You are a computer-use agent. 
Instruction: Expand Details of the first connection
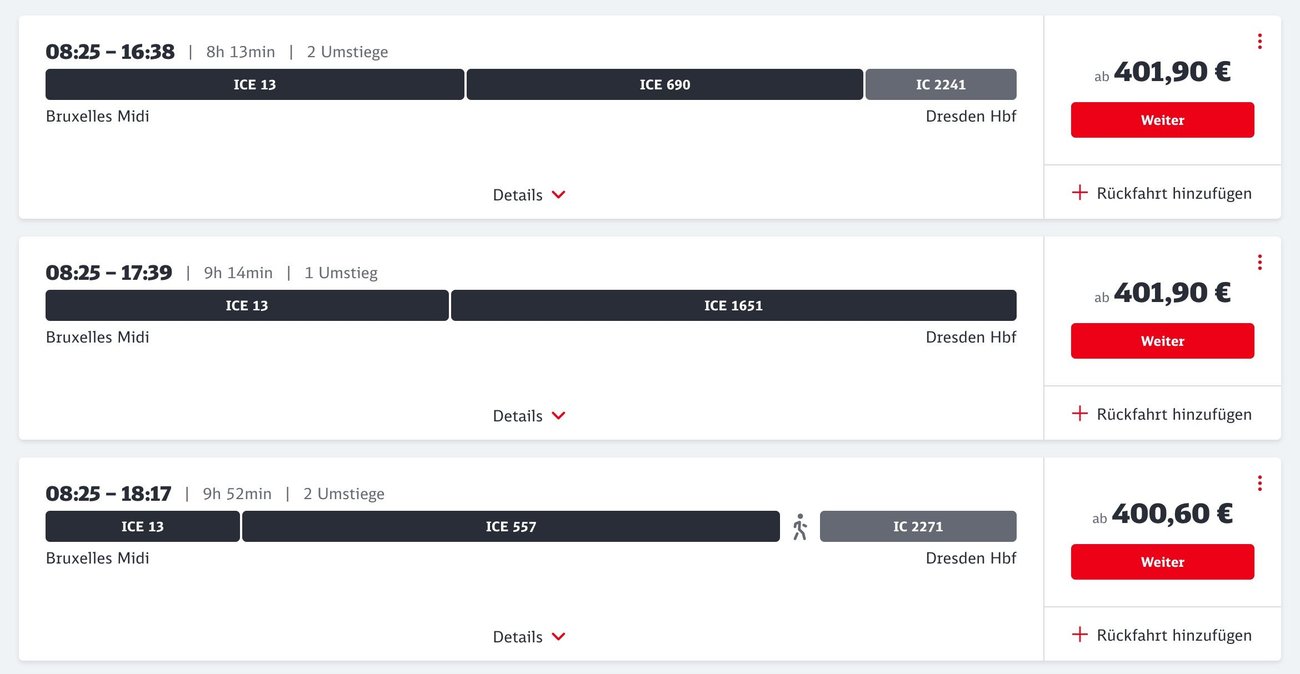point(529,194)
